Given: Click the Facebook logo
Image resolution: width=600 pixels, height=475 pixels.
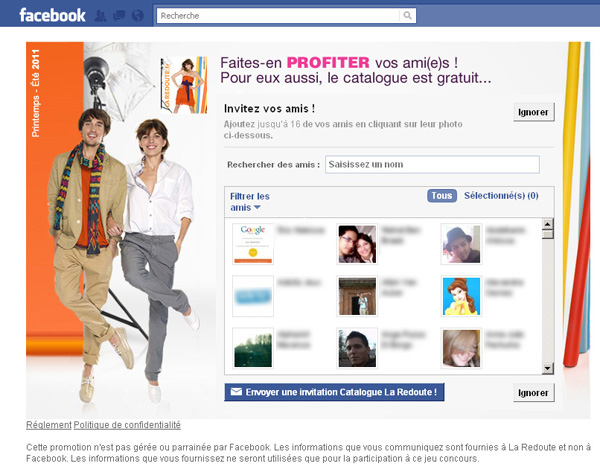Looking at the screenshot, I should point(52,15).
